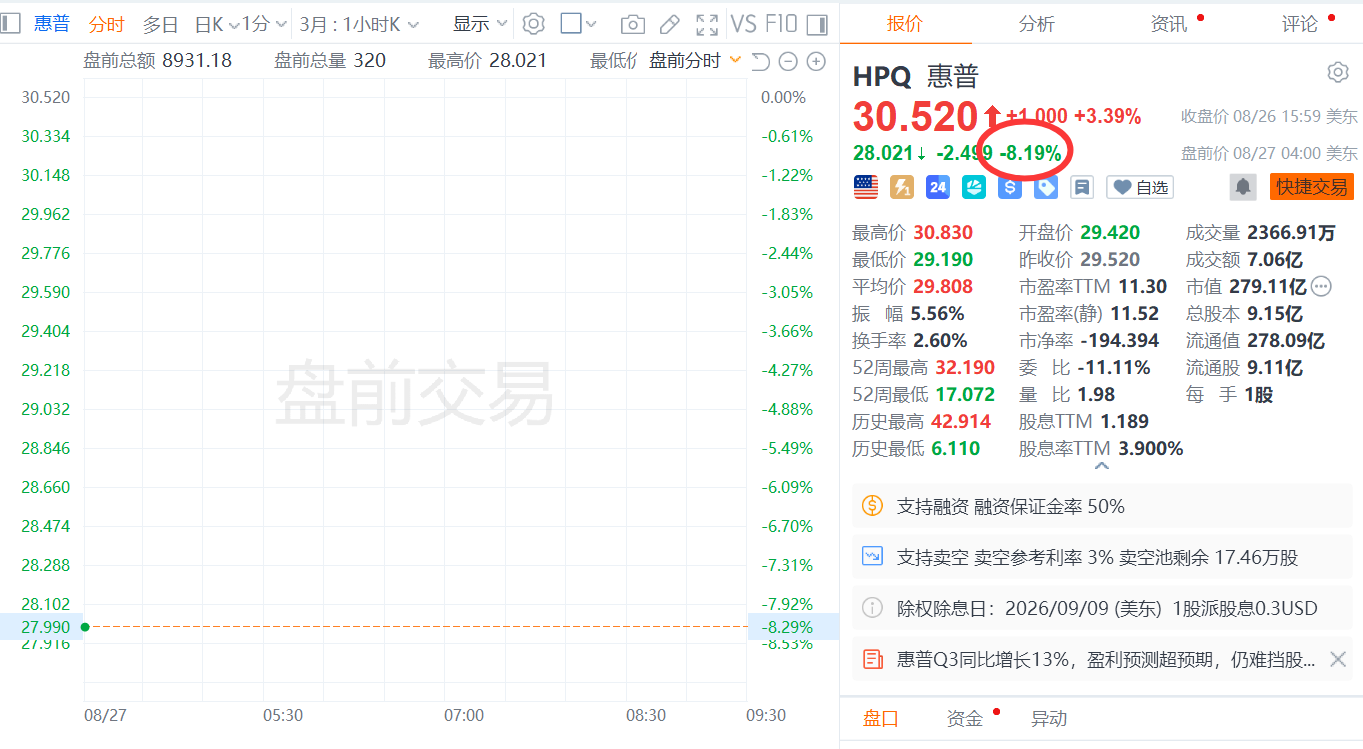Collapse the quote details chevron
The width and height of the screenshot is (1363, 749).
(x=1101, y=466)
